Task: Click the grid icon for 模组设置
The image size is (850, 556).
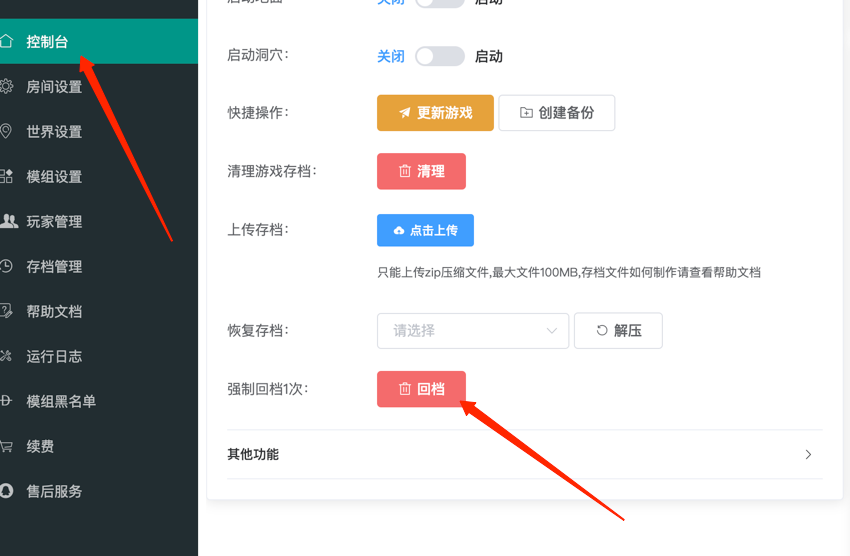Action: coord(7,176)
